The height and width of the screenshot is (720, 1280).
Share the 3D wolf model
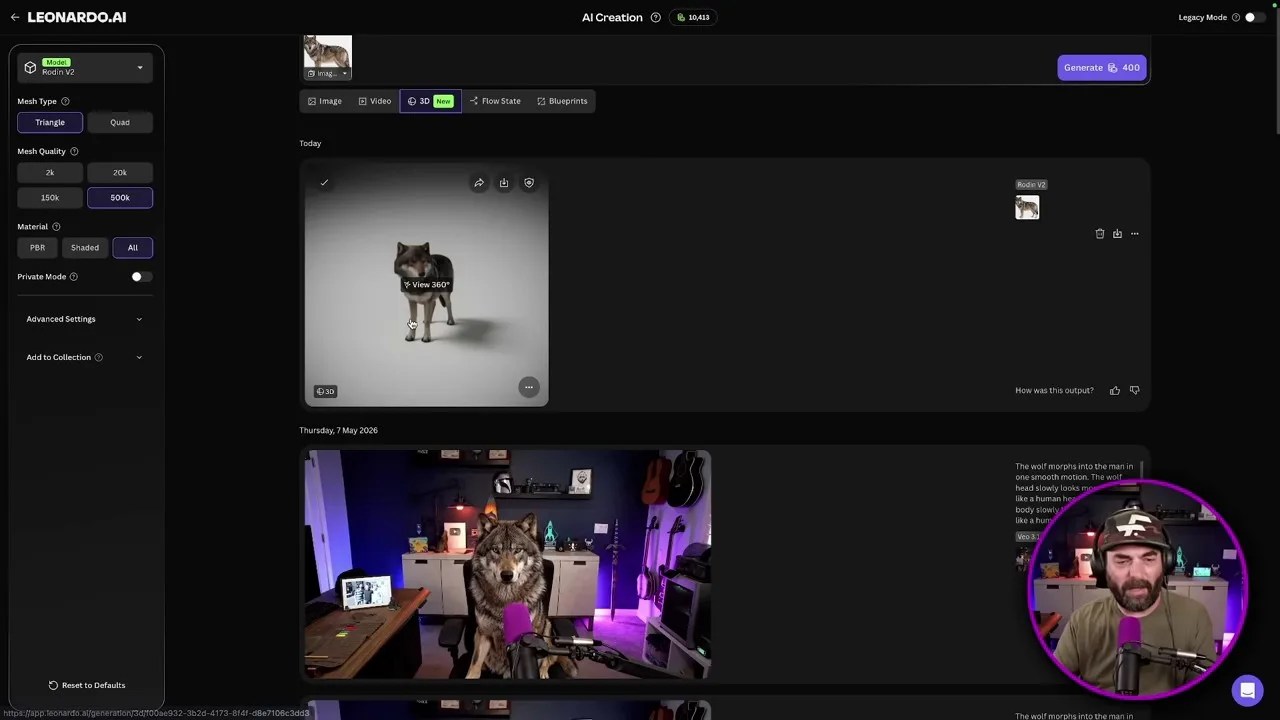[479, 183]
